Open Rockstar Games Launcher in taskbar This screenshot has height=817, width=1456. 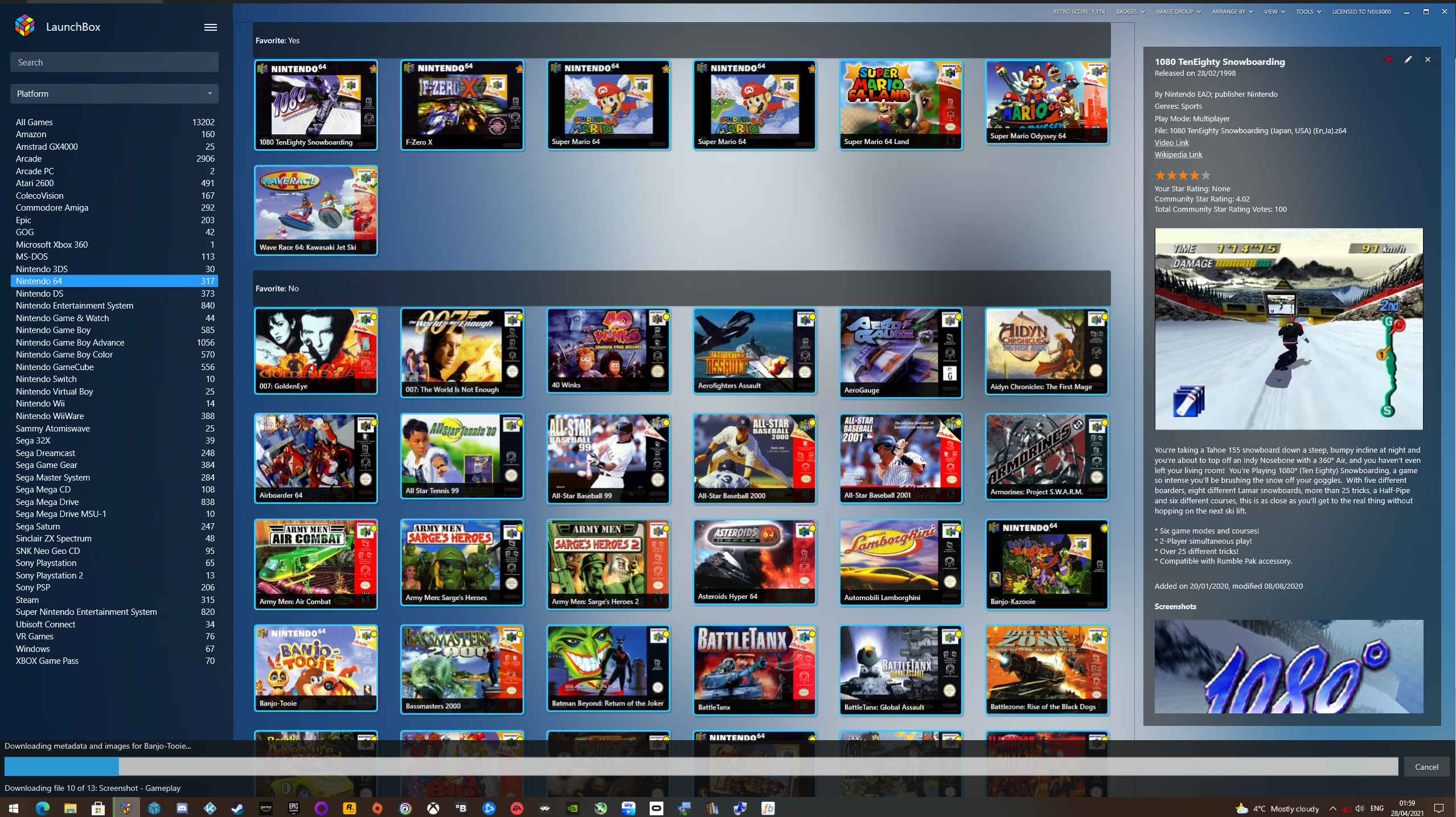click(349, 808)
